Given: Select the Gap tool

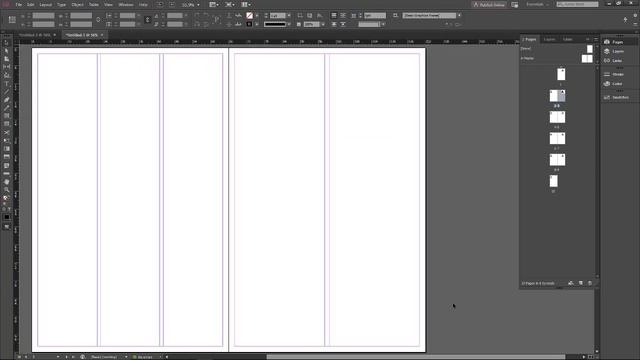Looking at the screenshot, I should point(7,67).
